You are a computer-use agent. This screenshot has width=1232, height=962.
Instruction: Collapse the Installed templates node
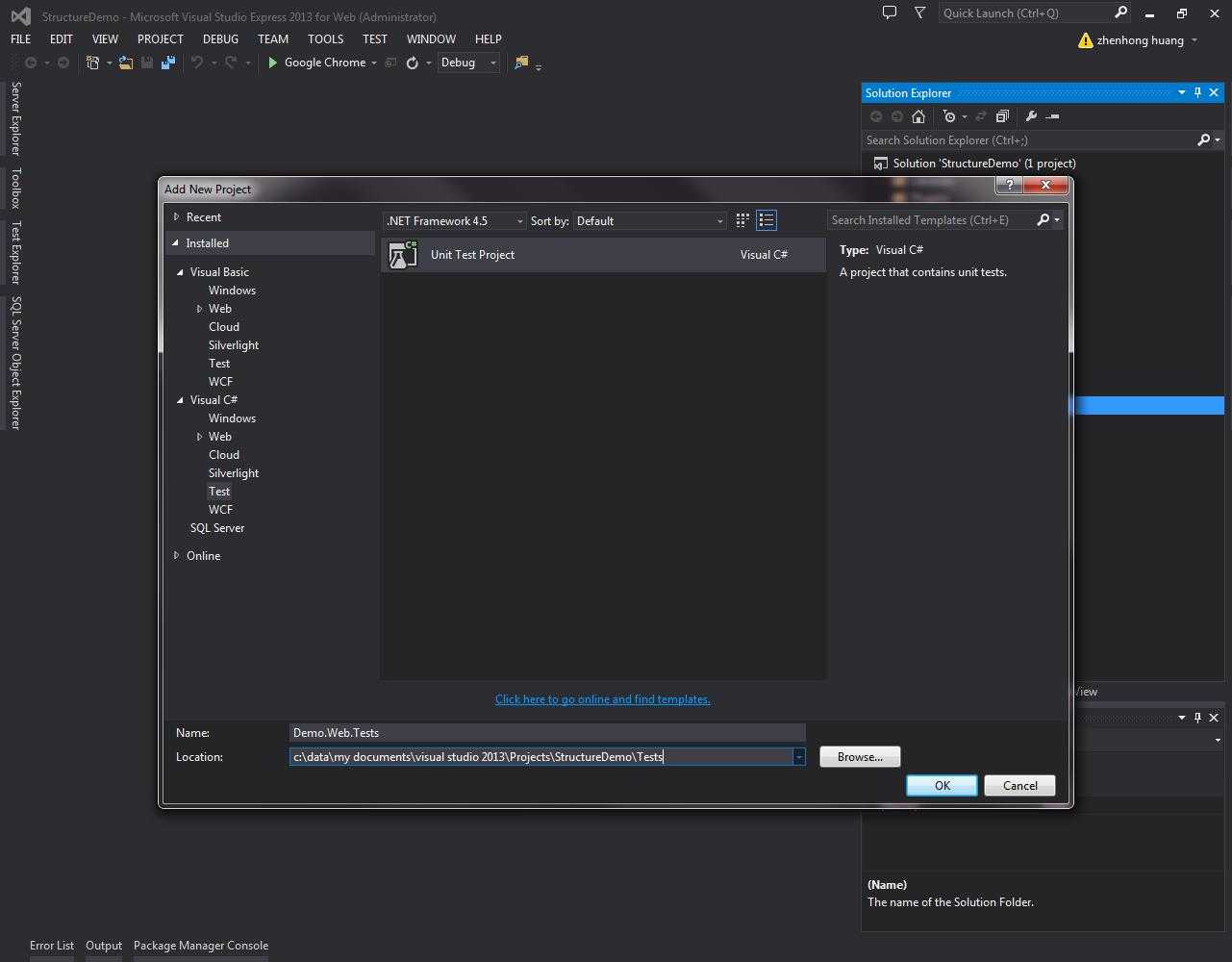tap(176, 243)
